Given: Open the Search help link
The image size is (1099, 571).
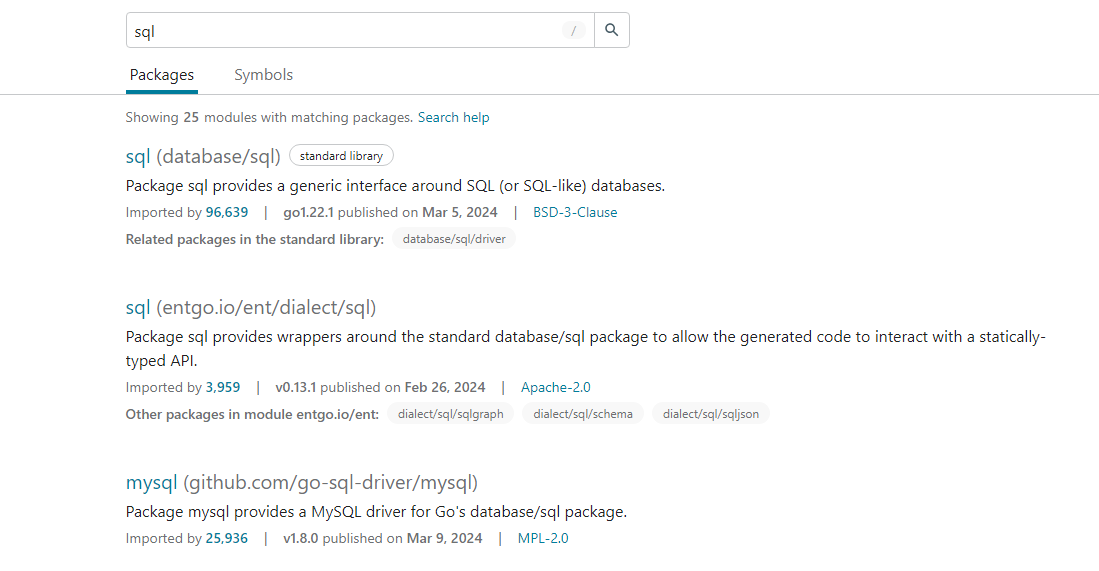Looking at the screenshot, I should pyautogui.click(x=453, y=118).
